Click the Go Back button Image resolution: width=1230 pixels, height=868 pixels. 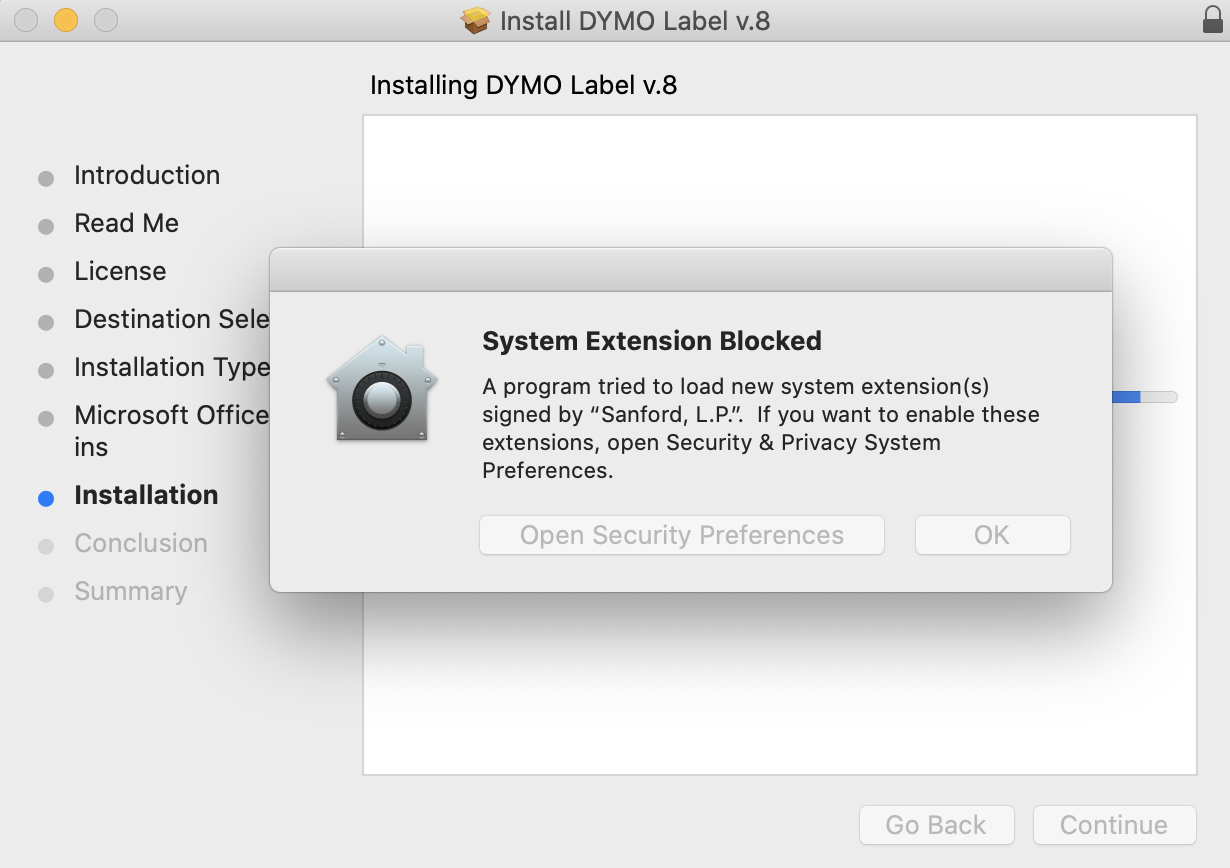coord(936,825)
